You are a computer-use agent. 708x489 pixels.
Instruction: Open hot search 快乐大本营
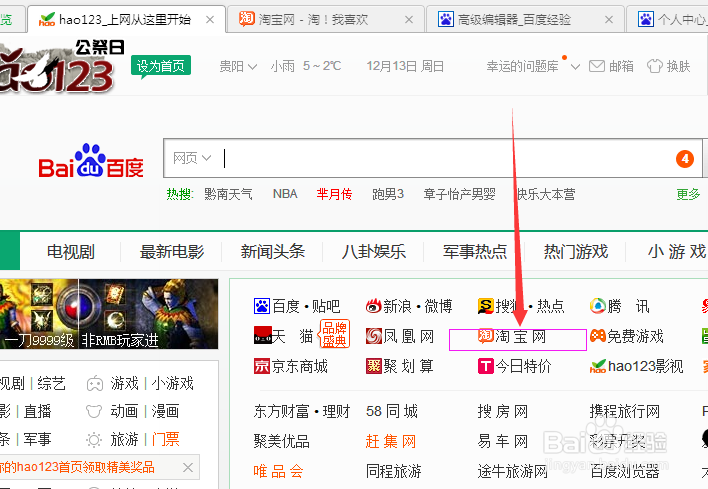(546, 194)
